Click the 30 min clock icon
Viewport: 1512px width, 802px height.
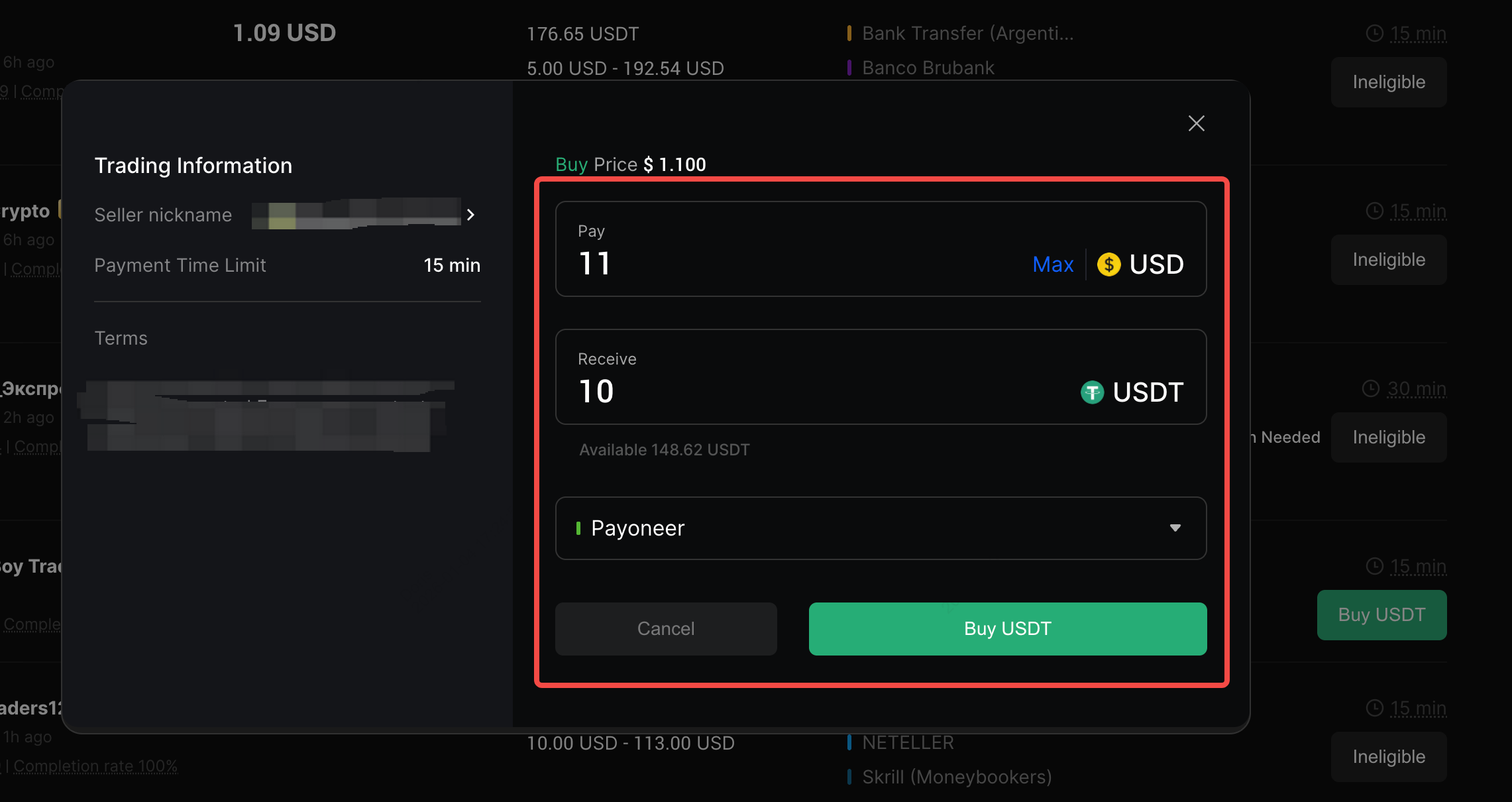point(1370,388)
